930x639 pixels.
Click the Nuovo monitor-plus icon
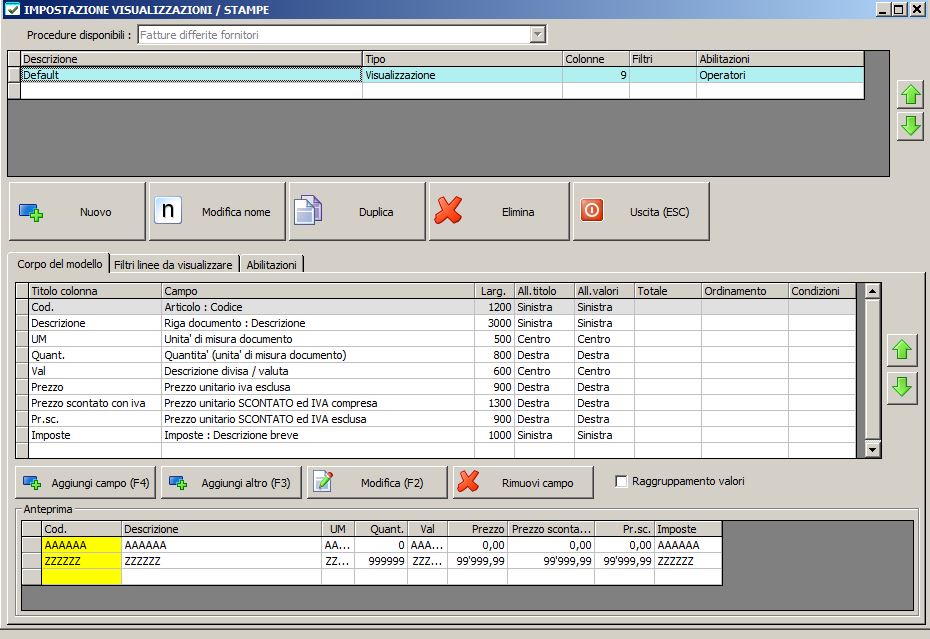31,212
